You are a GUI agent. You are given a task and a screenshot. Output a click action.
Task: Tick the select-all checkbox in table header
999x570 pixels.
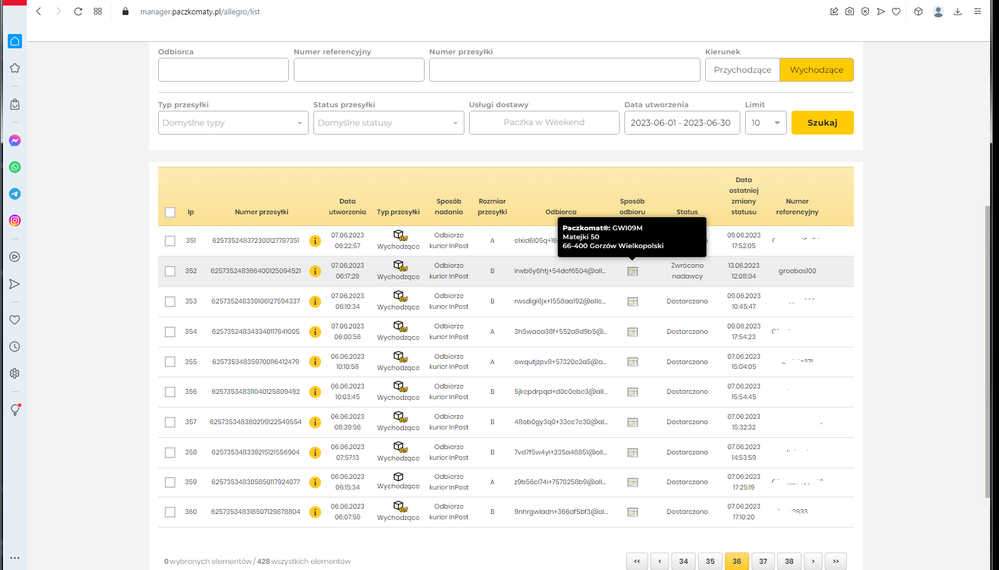[170, 213]
